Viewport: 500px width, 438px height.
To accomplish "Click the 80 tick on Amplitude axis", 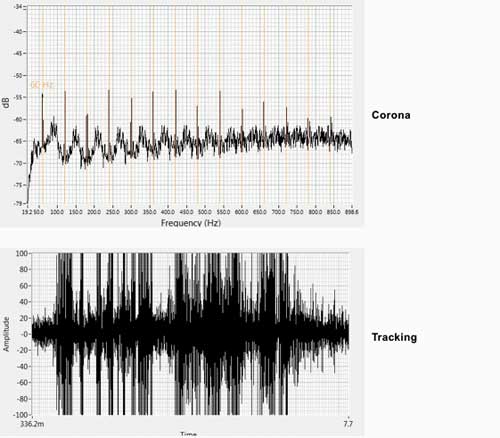I will coord(23,269).
